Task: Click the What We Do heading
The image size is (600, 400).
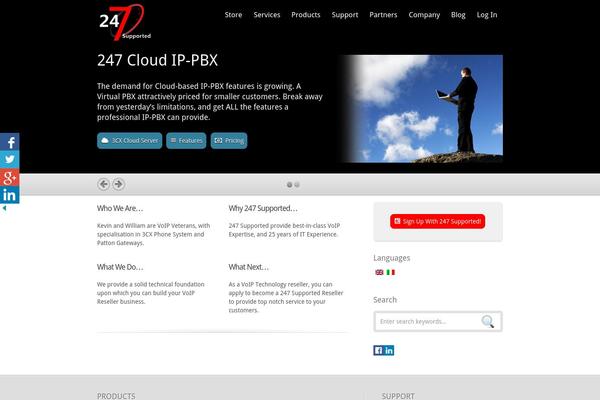Action: point(120,267)
